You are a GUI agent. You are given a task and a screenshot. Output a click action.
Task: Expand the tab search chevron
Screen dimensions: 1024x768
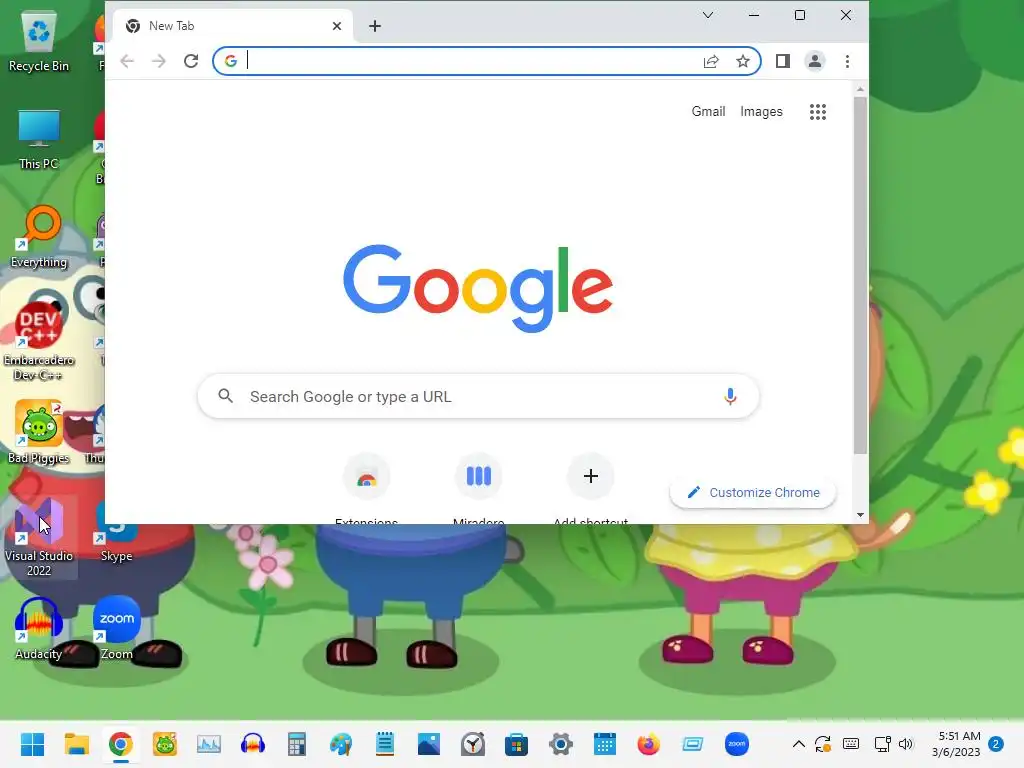pos(707,15)
